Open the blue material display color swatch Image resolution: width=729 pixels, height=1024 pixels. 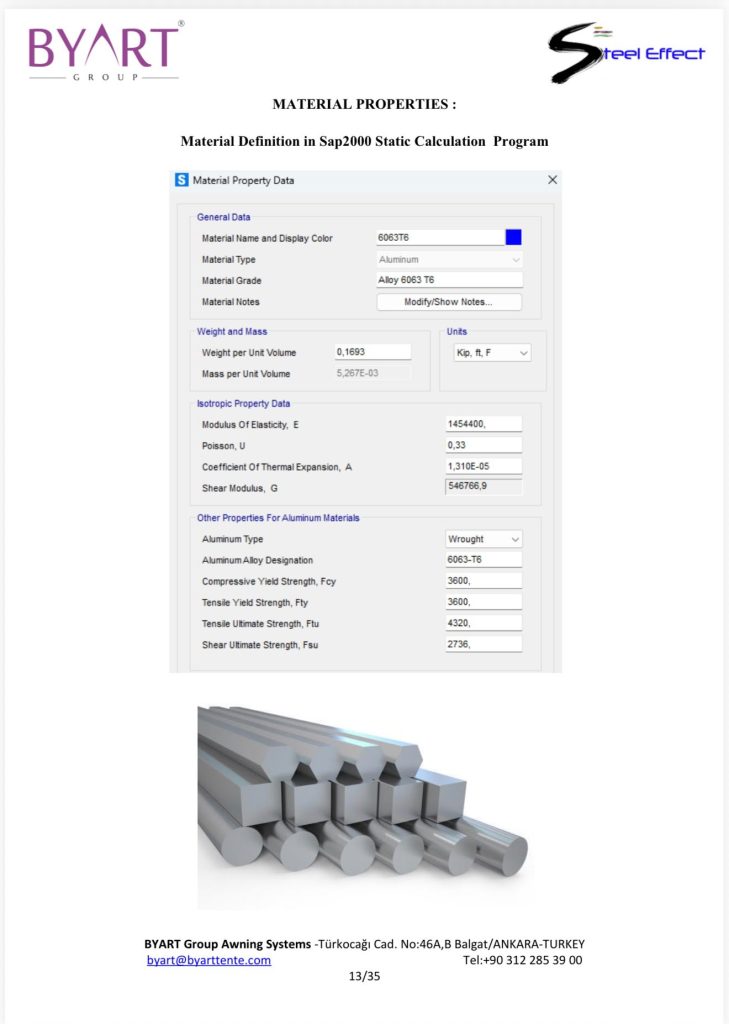click(513, 237)
